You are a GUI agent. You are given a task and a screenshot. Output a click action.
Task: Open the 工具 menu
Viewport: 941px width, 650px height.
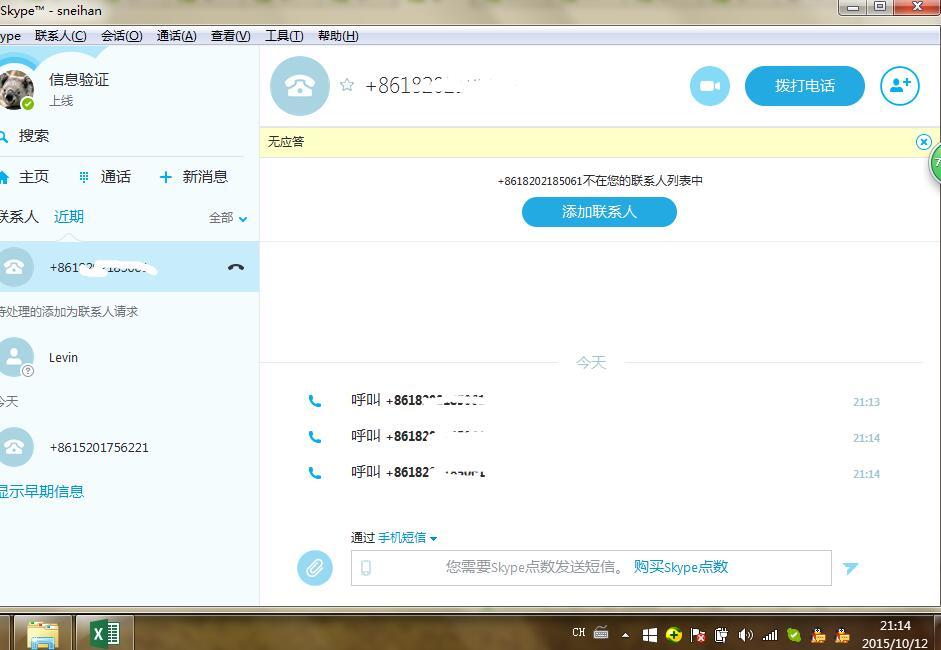[x=283, y=36]
